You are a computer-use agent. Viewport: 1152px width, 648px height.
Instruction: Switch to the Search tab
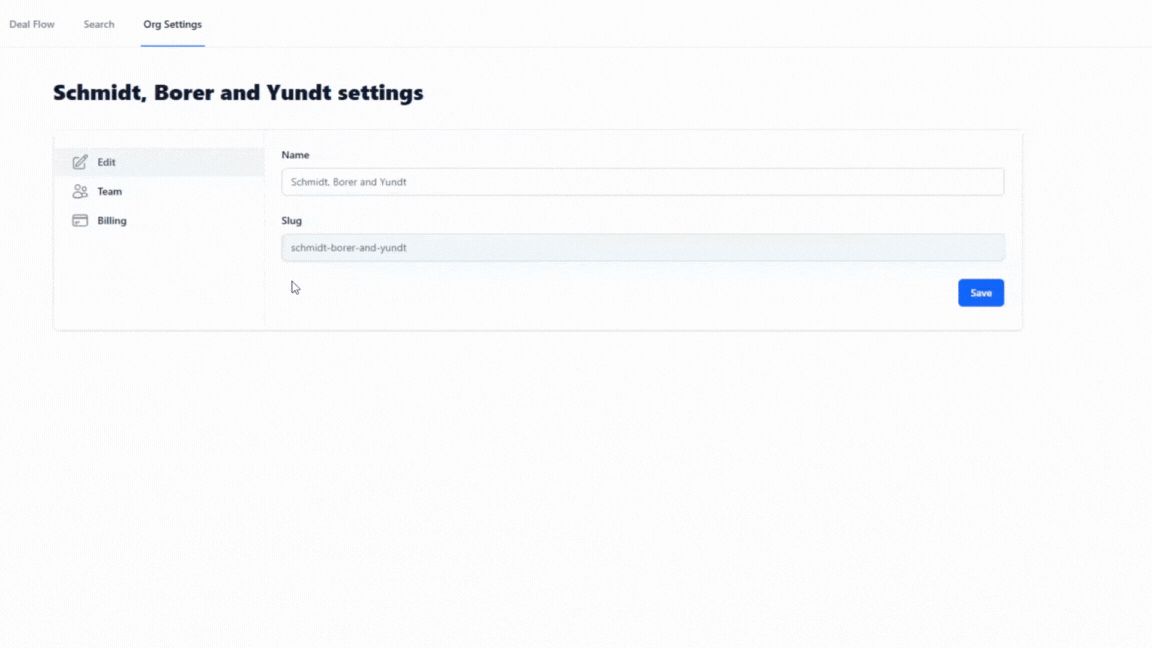(98, 24)
